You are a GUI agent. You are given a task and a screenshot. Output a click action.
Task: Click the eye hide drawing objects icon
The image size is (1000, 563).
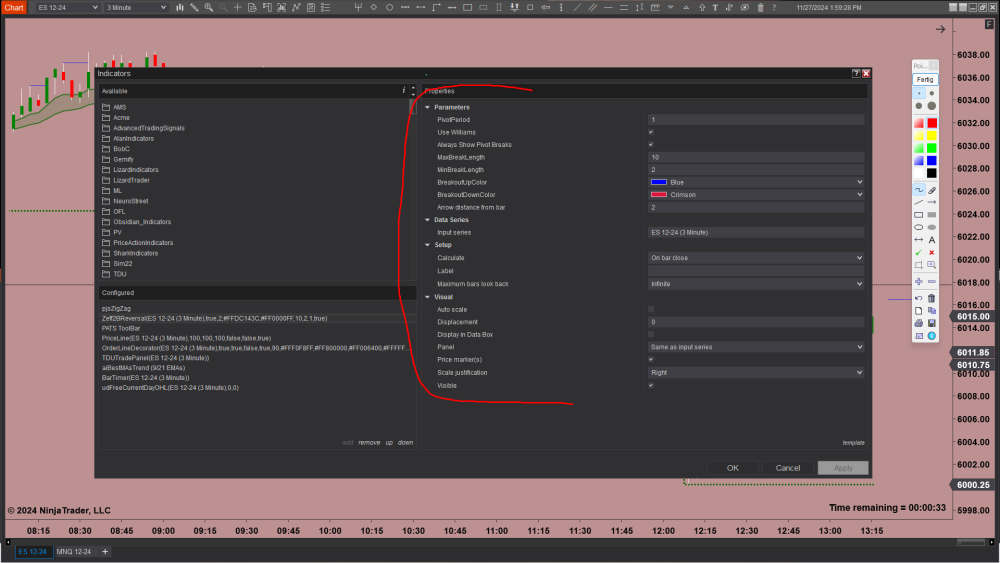(744, 8)
